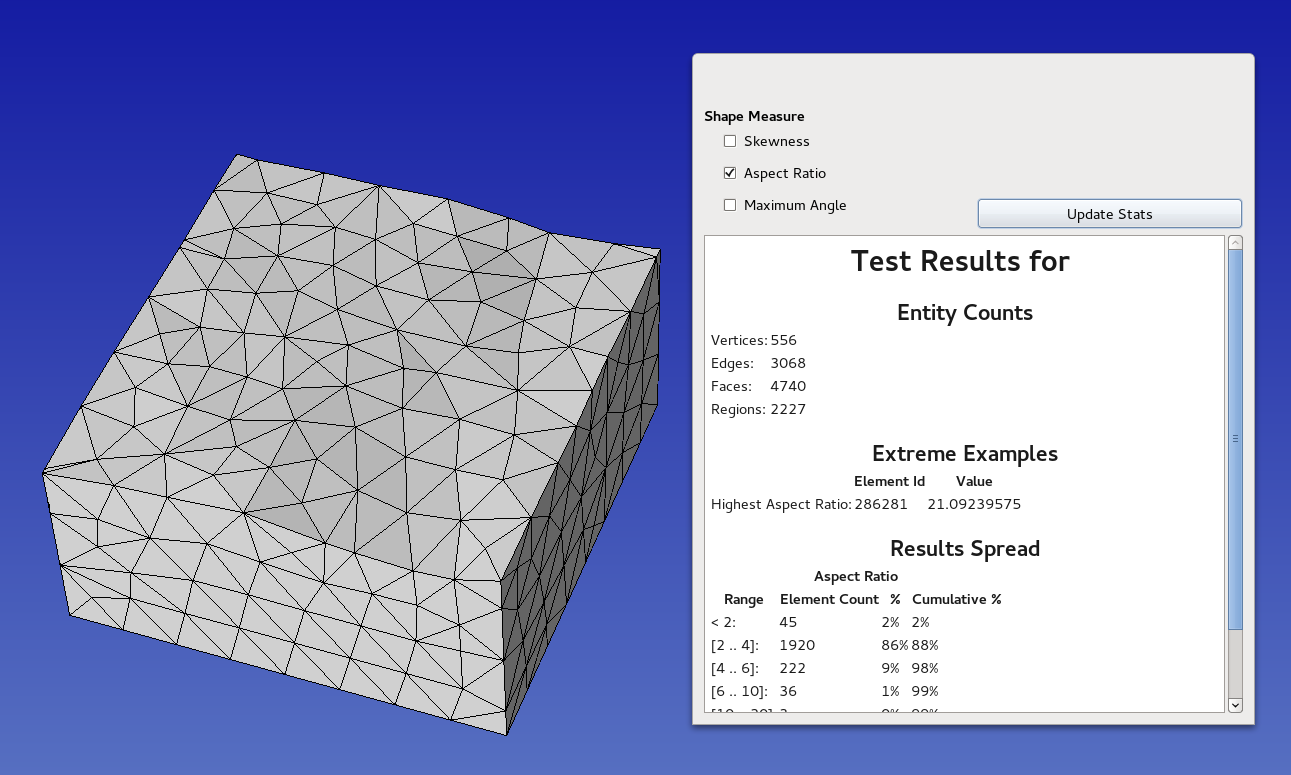Select the element Id 286281
Image resolution: width=1291 pixels, height=775 pixels.
(882, 504)
